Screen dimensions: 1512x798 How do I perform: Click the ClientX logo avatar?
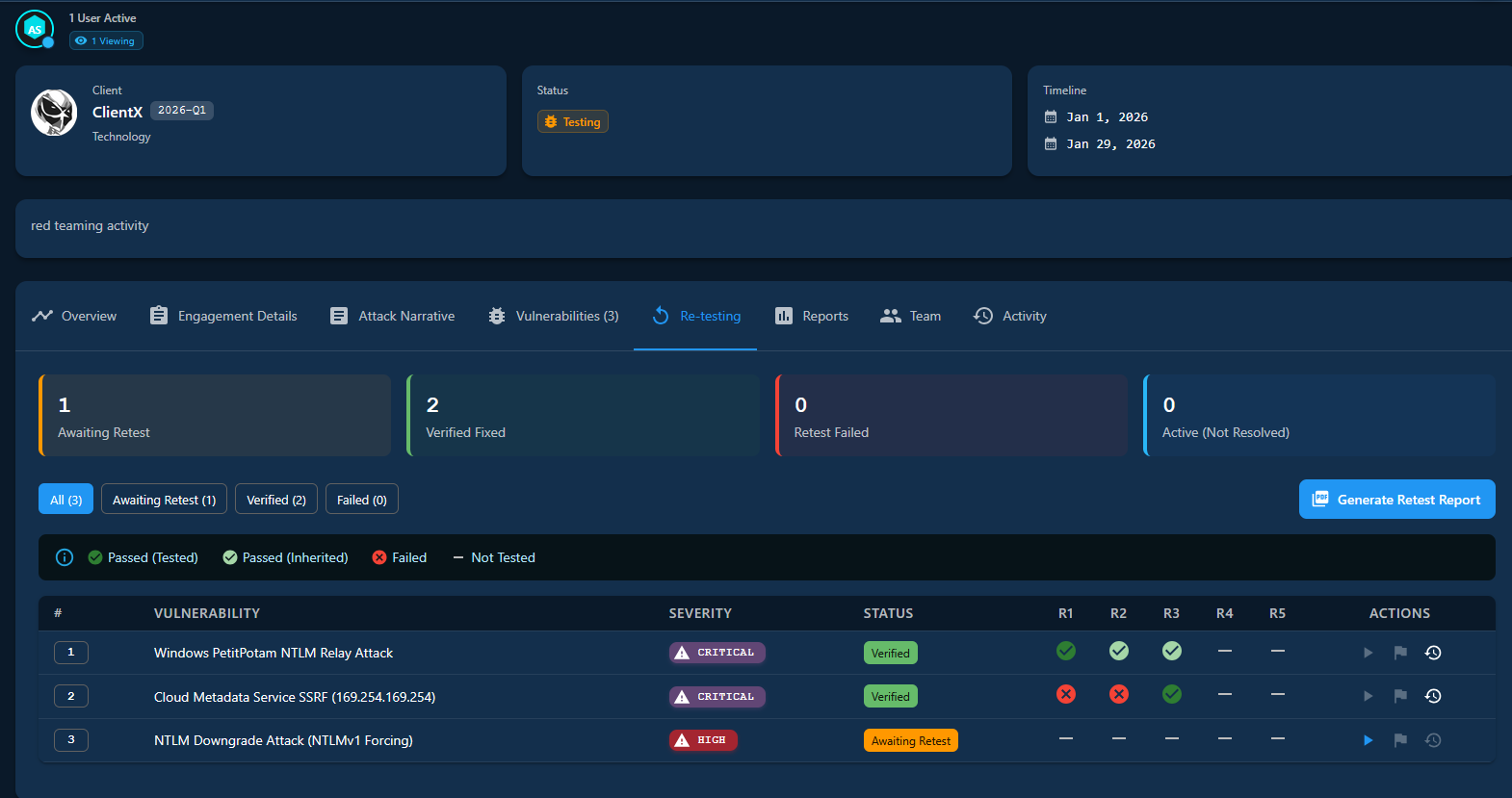(54, 113)
